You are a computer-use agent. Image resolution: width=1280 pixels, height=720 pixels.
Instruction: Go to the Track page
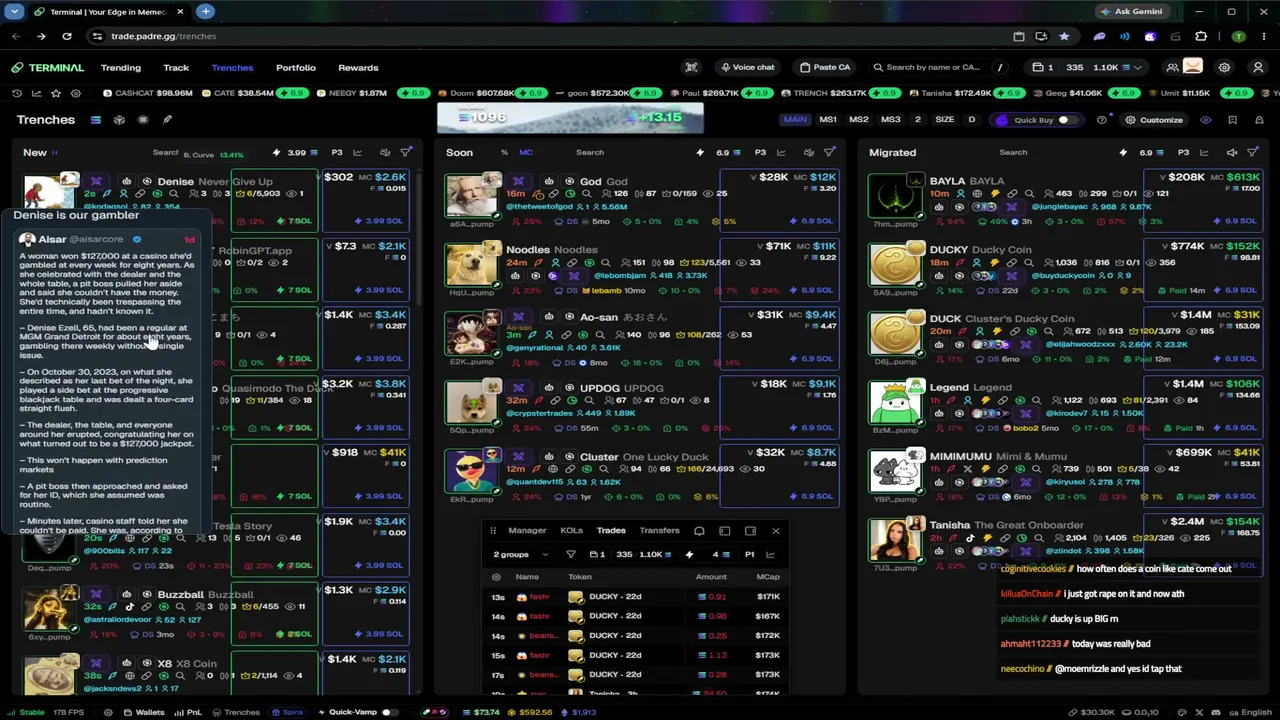(176, 68)
